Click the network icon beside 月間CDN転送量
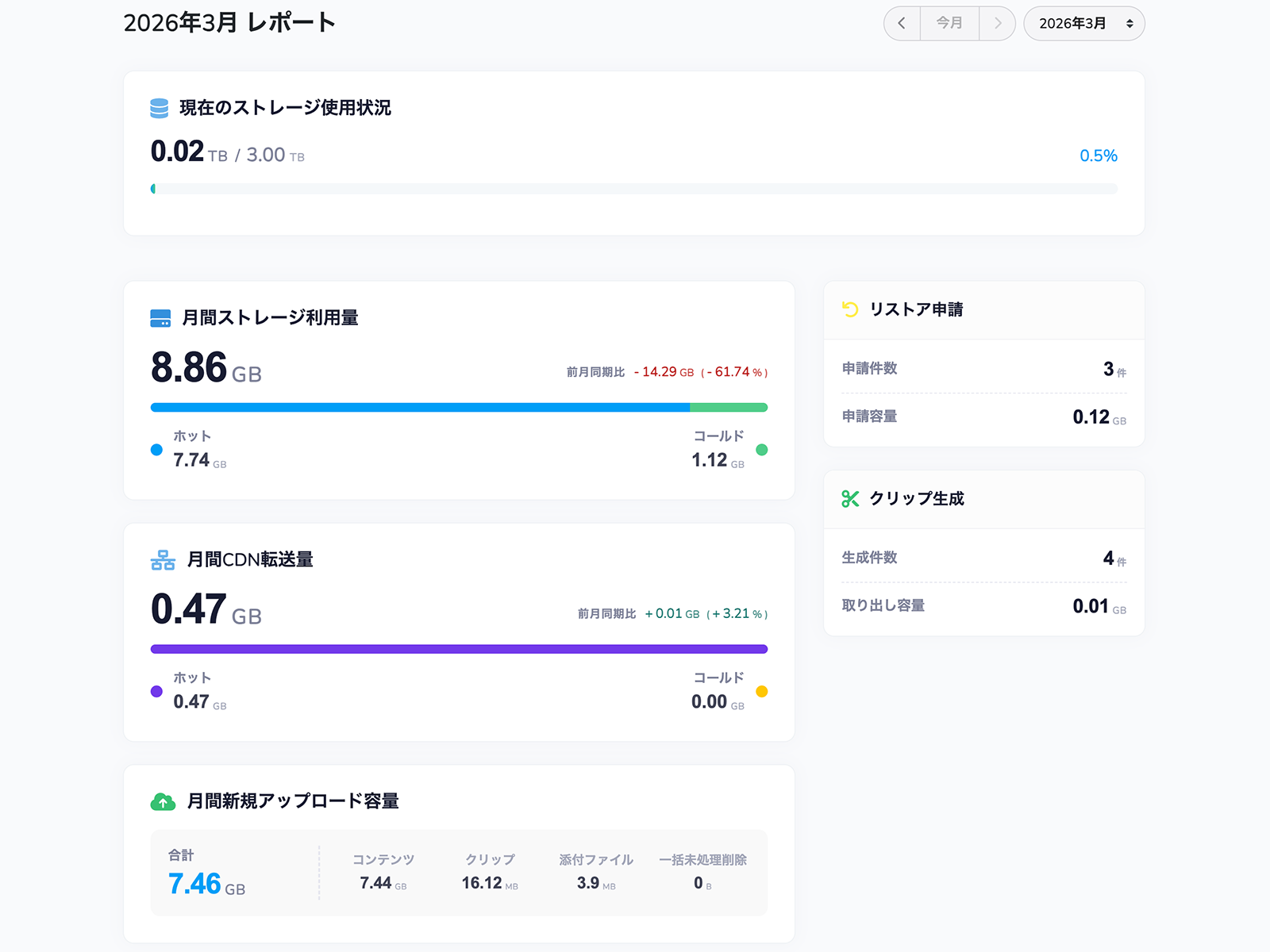Viewport: 1270px width, 952px height. (163, 560)
